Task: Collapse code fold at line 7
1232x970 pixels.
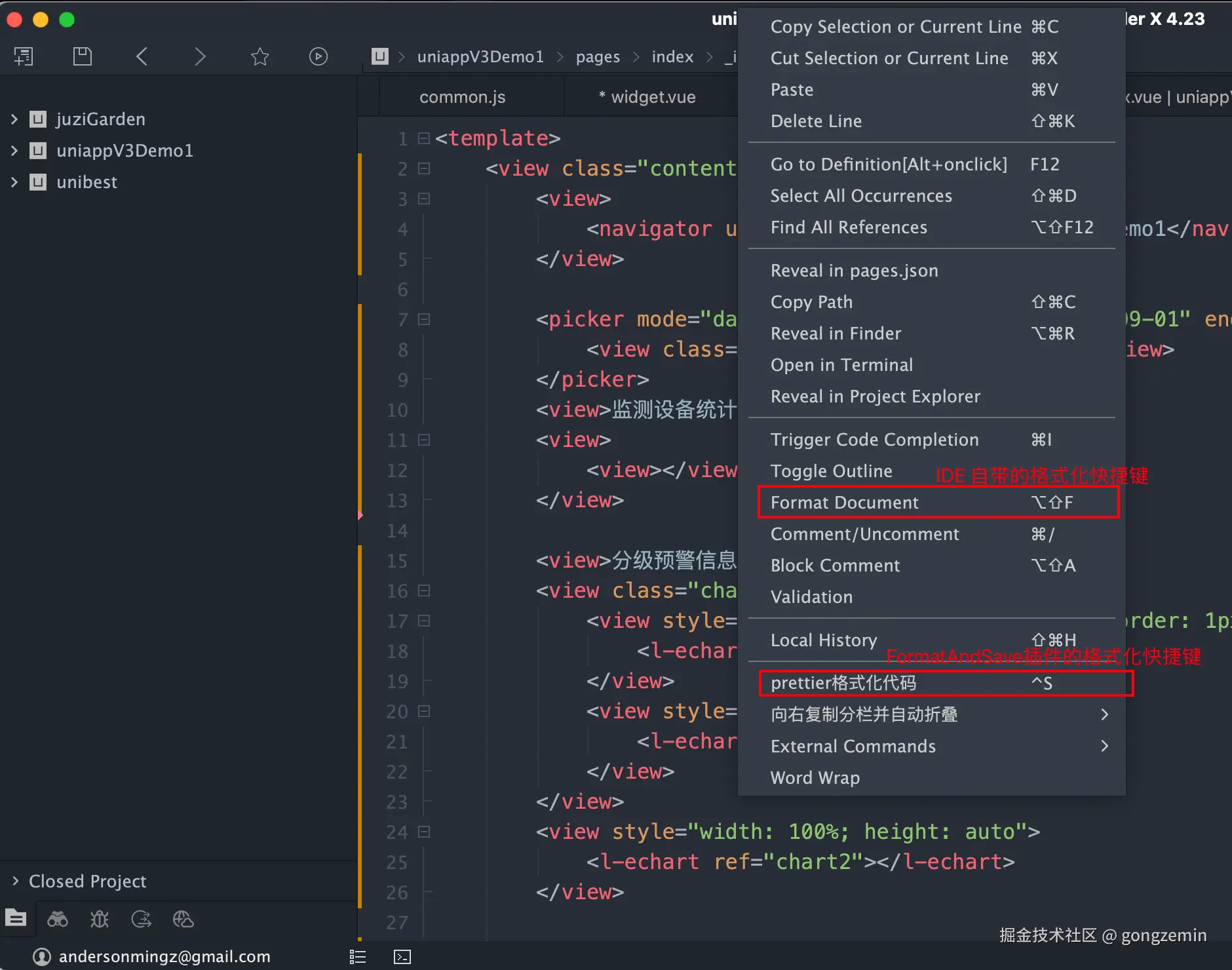Action: pyautogui.click(x=424, y=319)
